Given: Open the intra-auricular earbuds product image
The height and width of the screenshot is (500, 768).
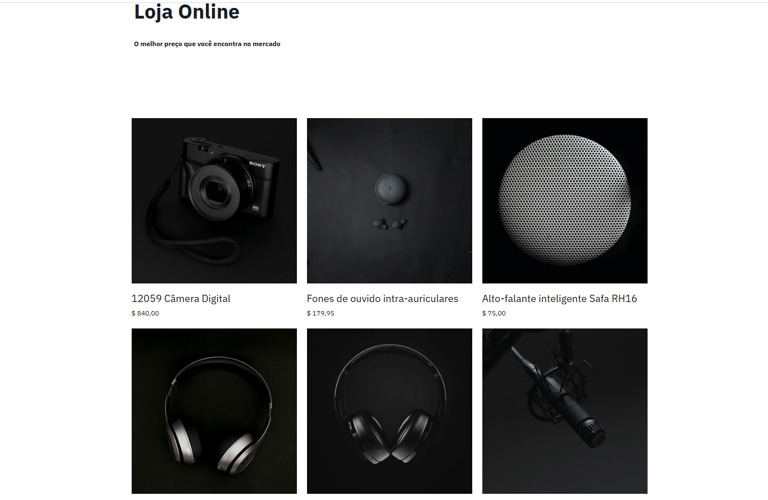Looking at the screenshot, I should [x=389, y=200].
